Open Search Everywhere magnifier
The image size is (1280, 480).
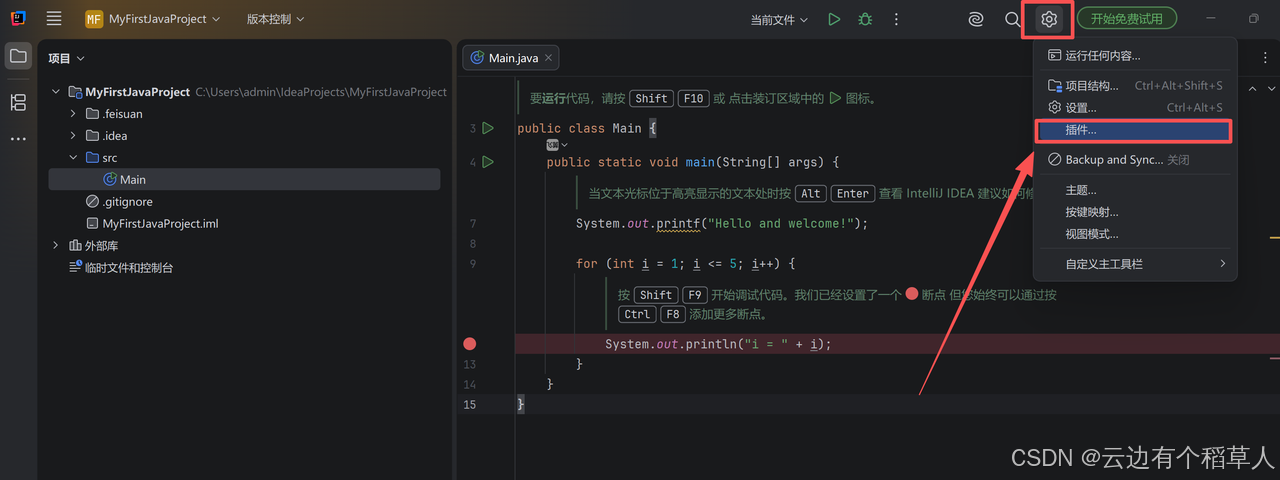pos(1012,19)
